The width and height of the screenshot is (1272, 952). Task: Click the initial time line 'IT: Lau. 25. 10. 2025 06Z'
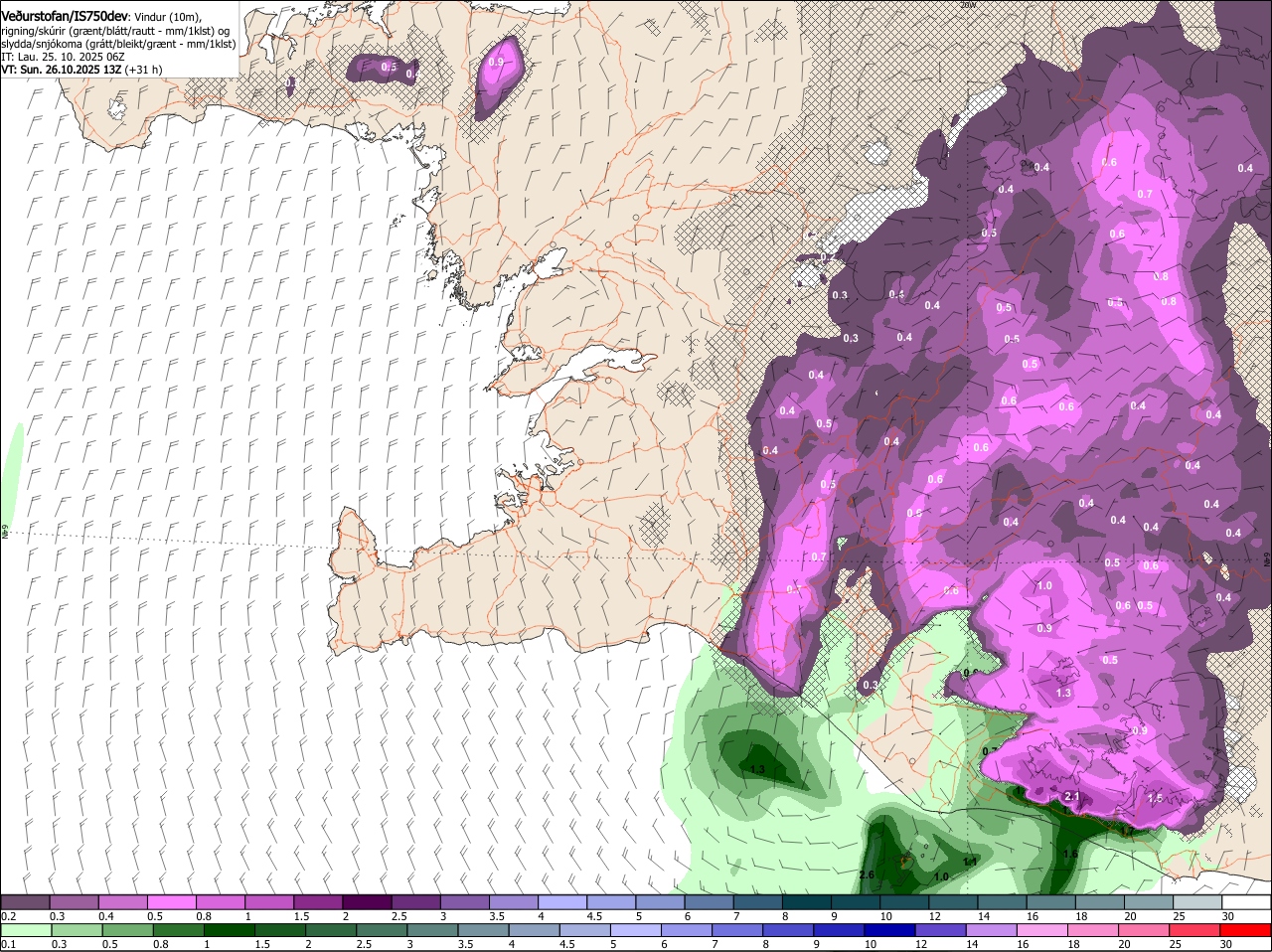[x=62, y=57]
